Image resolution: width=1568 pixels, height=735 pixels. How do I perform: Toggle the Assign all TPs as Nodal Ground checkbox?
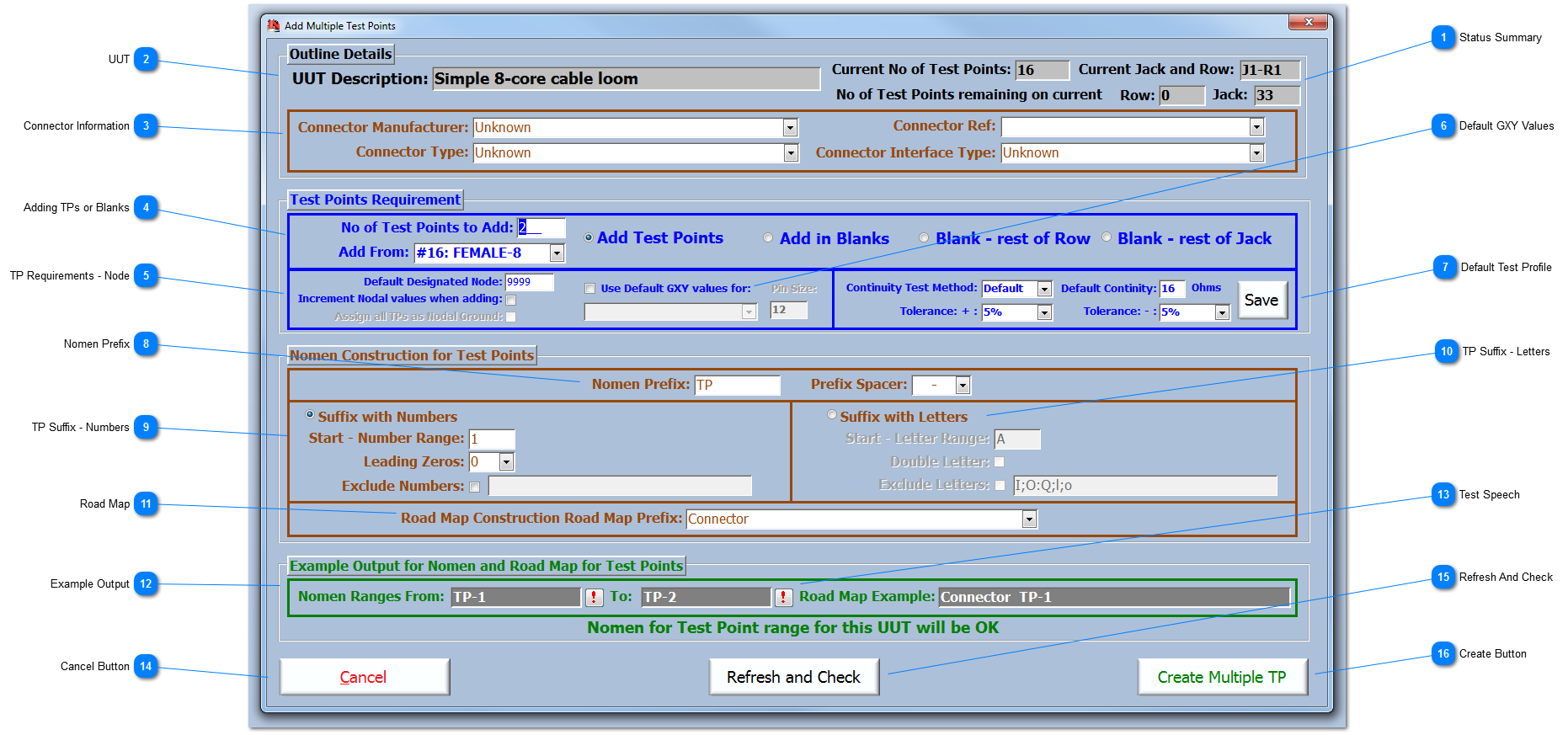[511, 317]
